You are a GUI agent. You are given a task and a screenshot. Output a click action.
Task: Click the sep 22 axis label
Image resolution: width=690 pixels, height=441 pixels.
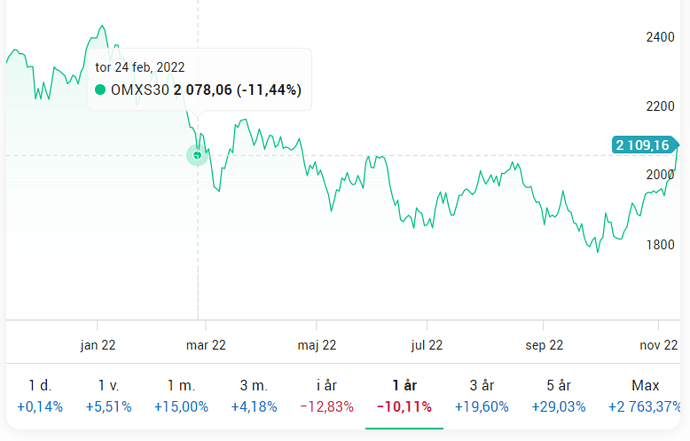(543, 345)
